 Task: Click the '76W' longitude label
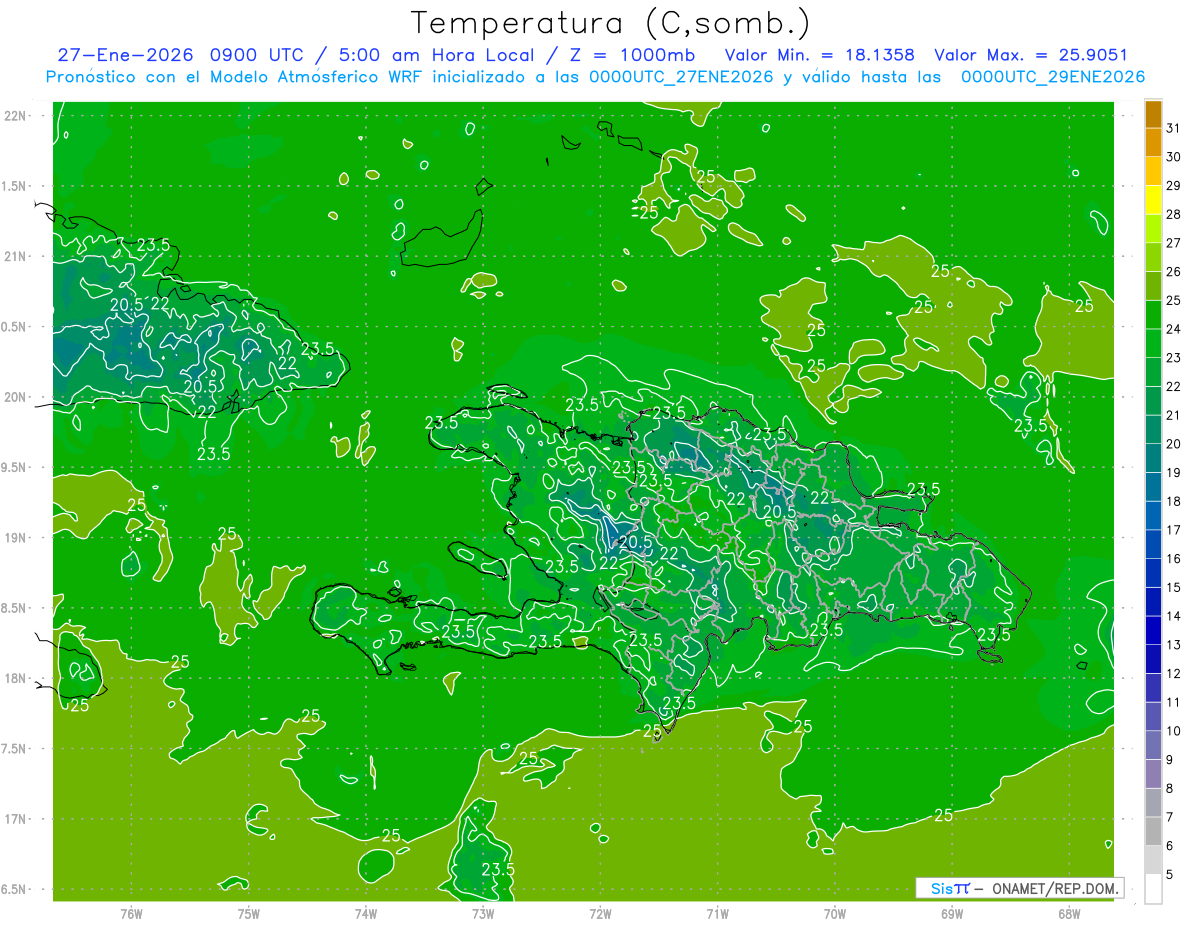131,914
